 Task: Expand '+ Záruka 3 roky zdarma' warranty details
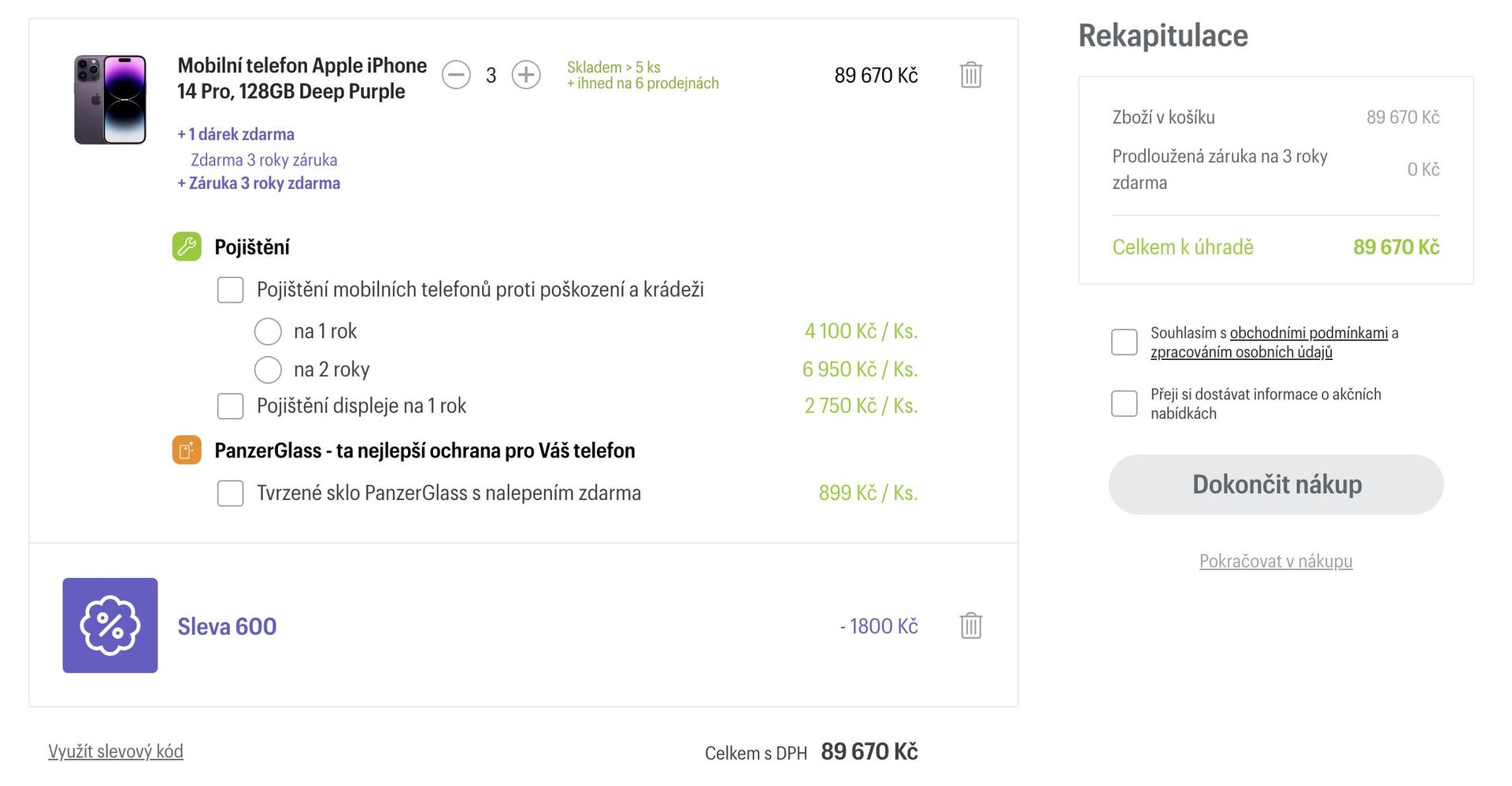[x=258, y=183]
